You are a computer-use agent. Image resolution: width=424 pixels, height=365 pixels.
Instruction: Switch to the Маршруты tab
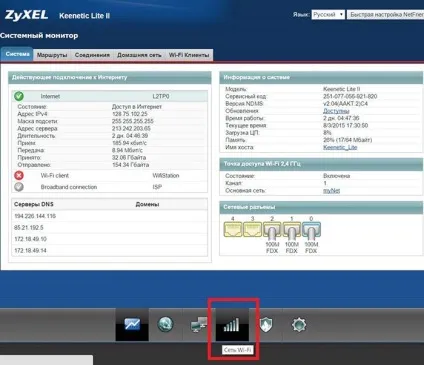52,55
